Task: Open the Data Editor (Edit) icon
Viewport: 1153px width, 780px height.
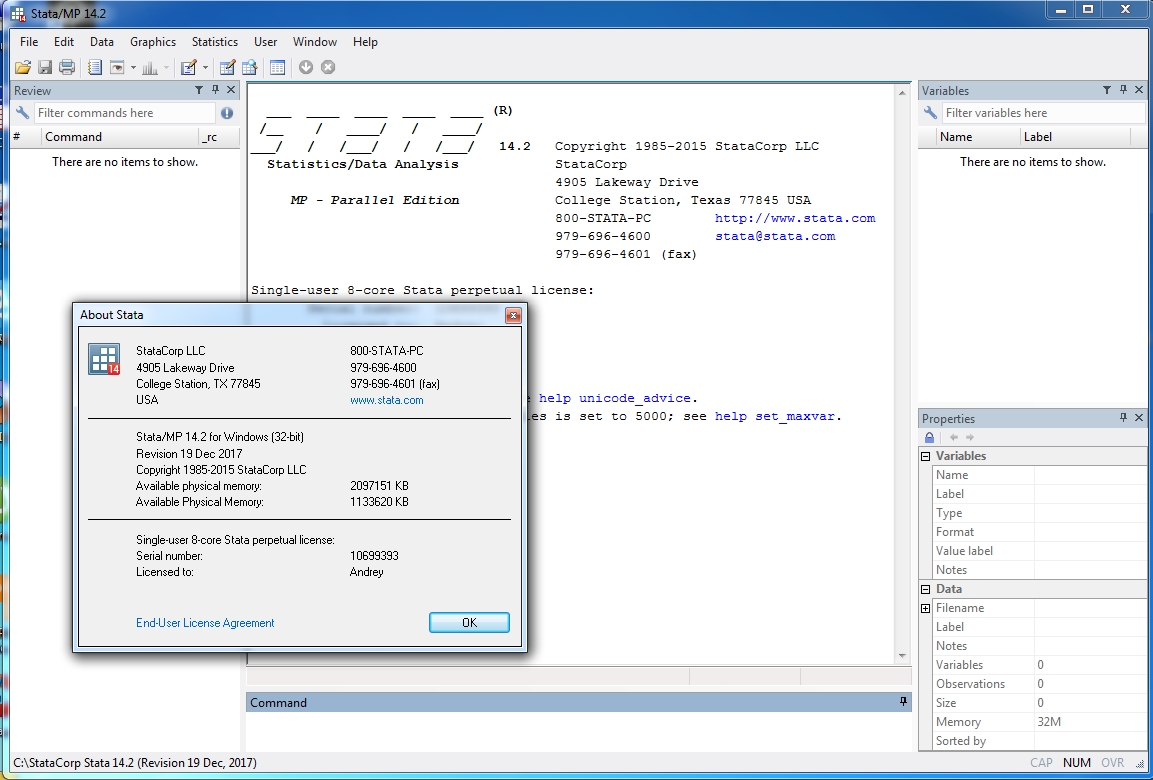Action: 227,68
